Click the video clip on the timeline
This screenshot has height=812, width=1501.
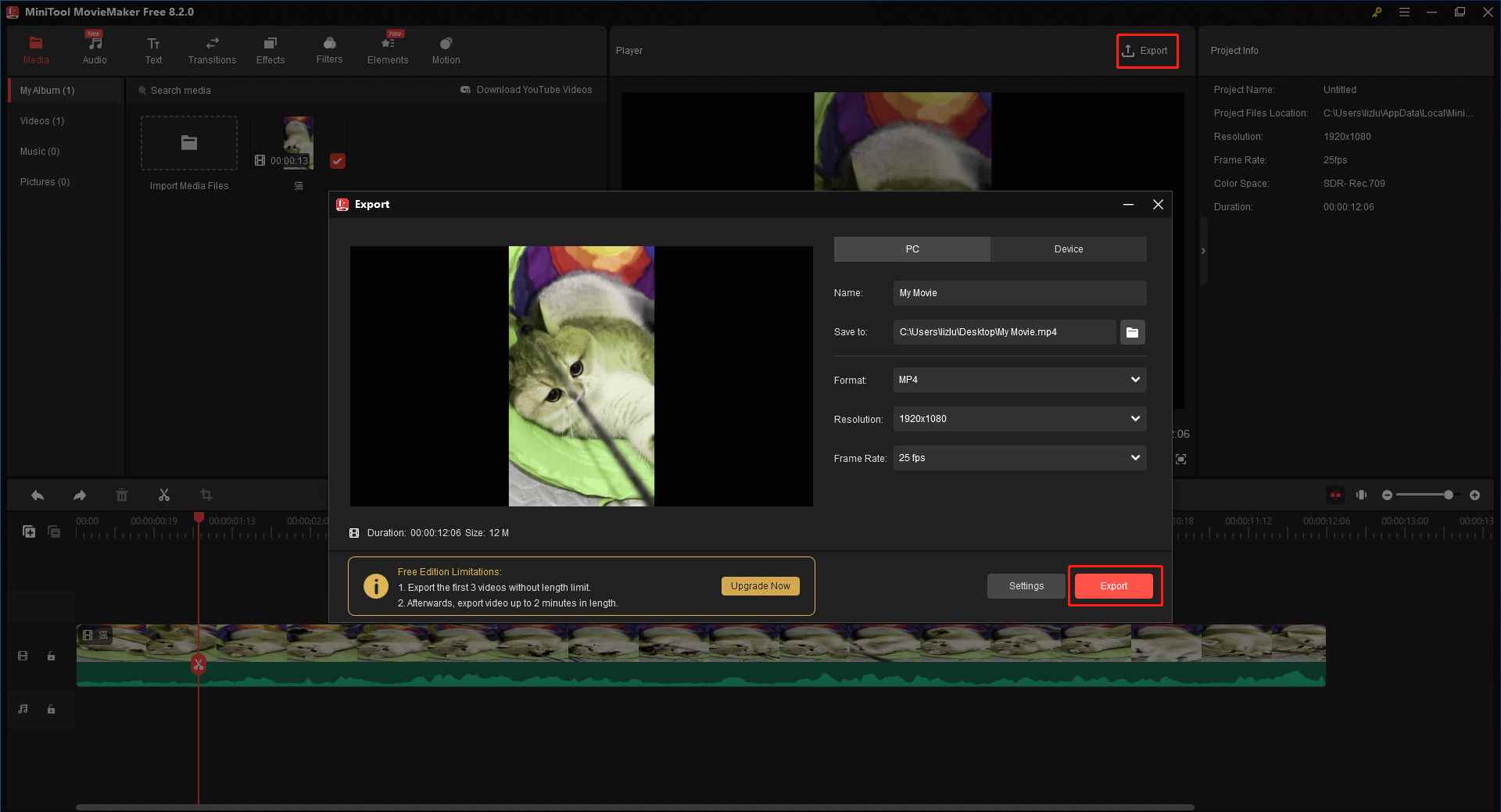[x=700, y=655]
